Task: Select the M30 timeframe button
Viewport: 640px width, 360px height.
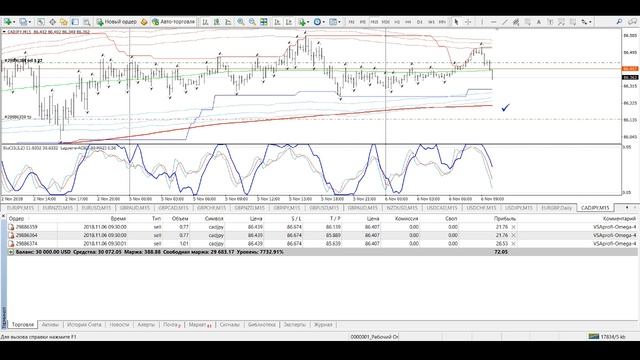Action: [385, 22]
